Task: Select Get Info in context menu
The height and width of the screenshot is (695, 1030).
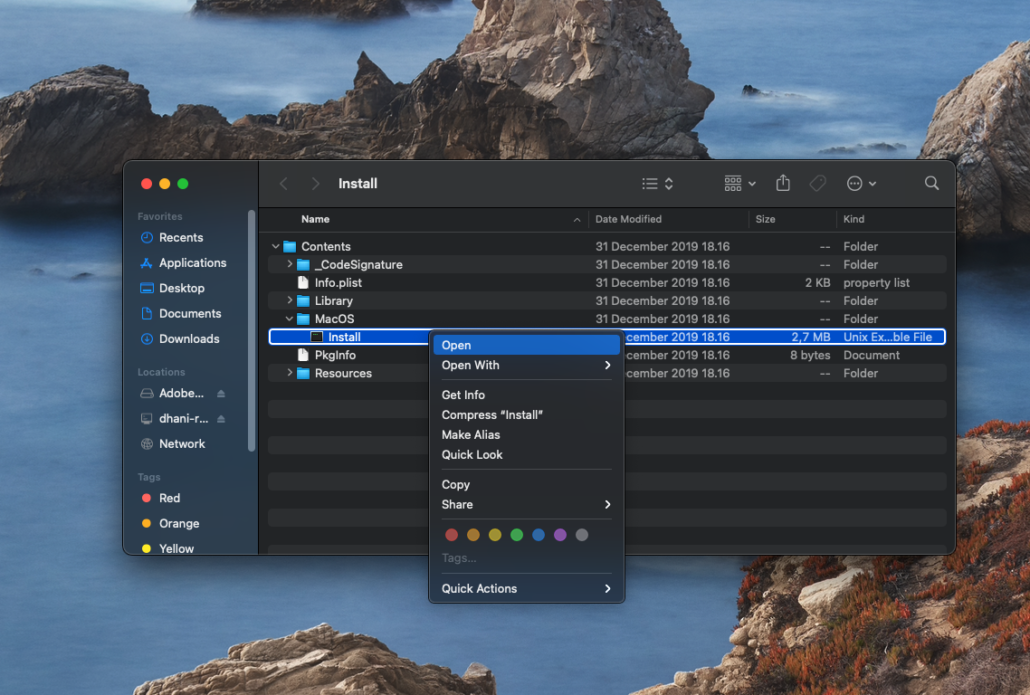Action: tap(463, 395)
